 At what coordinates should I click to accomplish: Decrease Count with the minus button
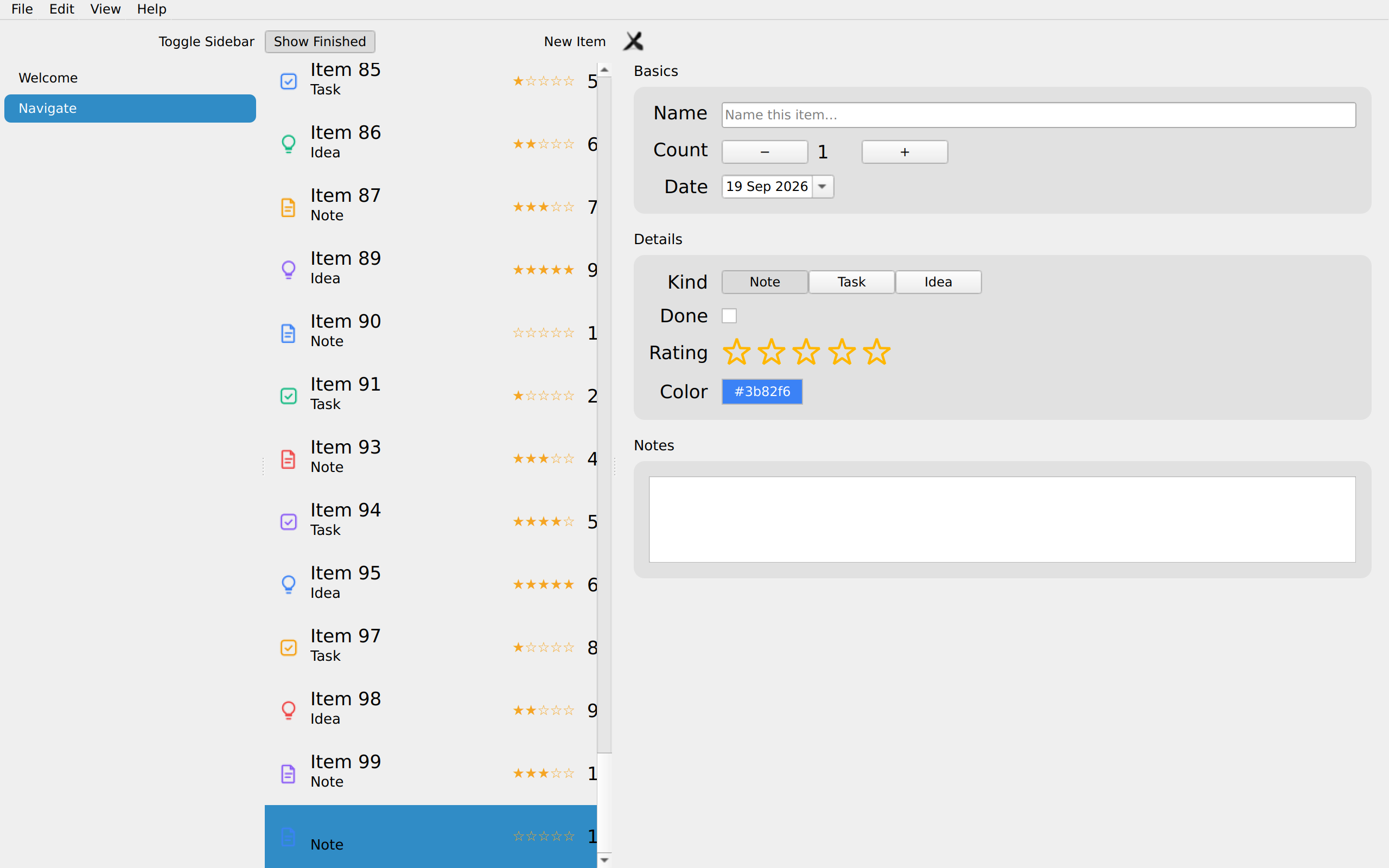coord(764,152)
